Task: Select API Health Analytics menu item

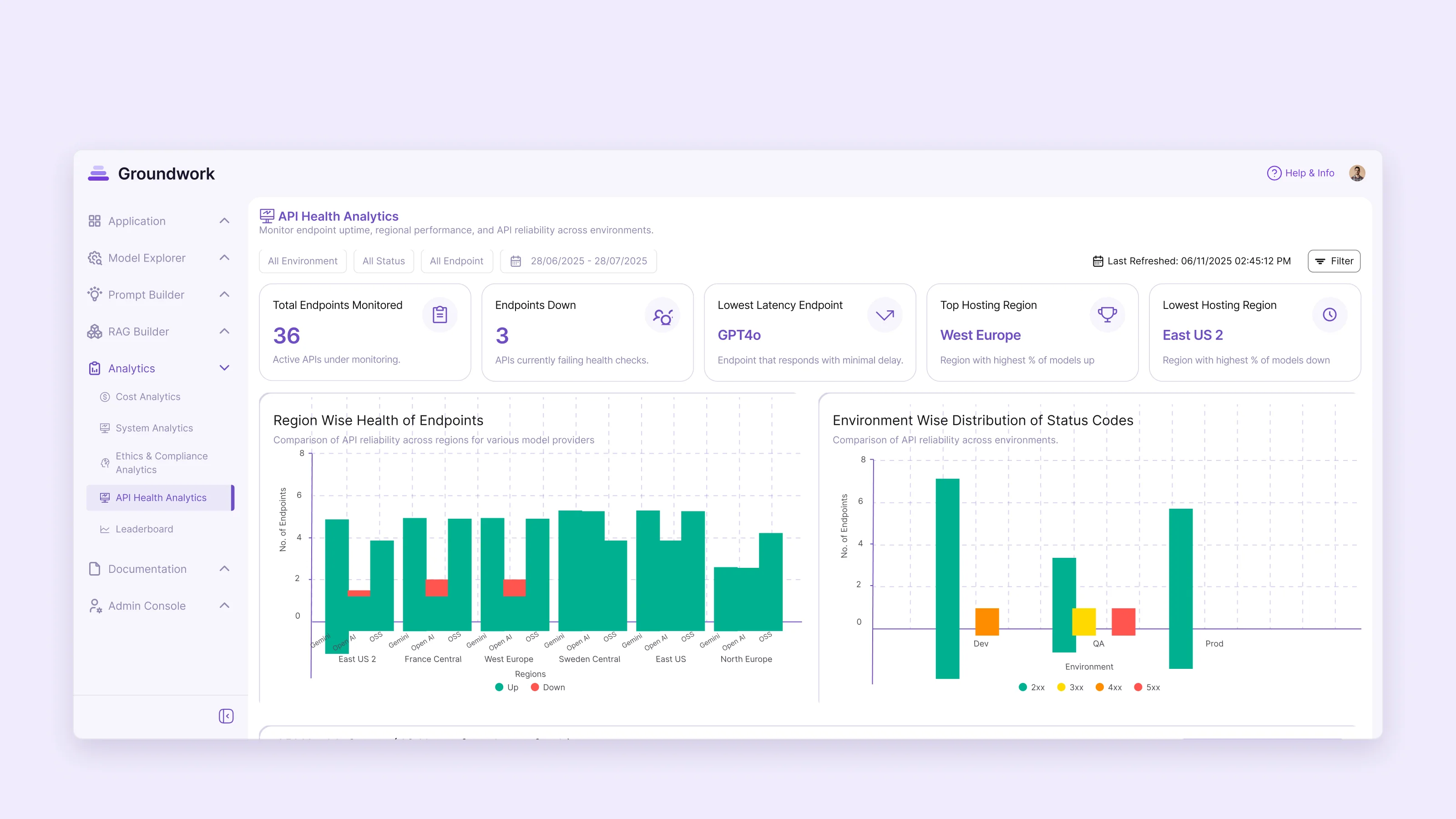Action: (x=160, y=497)
